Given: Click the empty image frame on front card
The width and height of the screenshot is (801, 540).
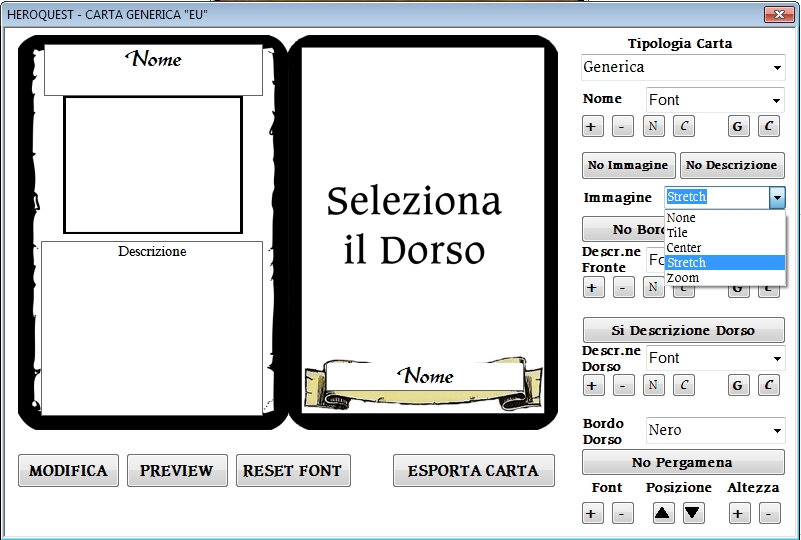Looking at the screenshot, I should 153,165.
